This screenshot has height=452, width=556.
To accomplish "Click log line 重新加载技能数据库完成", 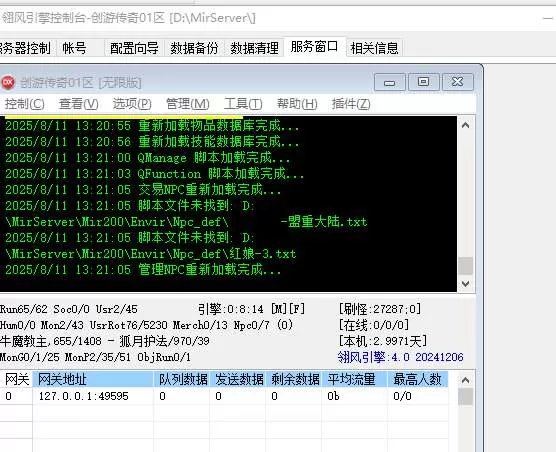I will (x=152, y=142).
